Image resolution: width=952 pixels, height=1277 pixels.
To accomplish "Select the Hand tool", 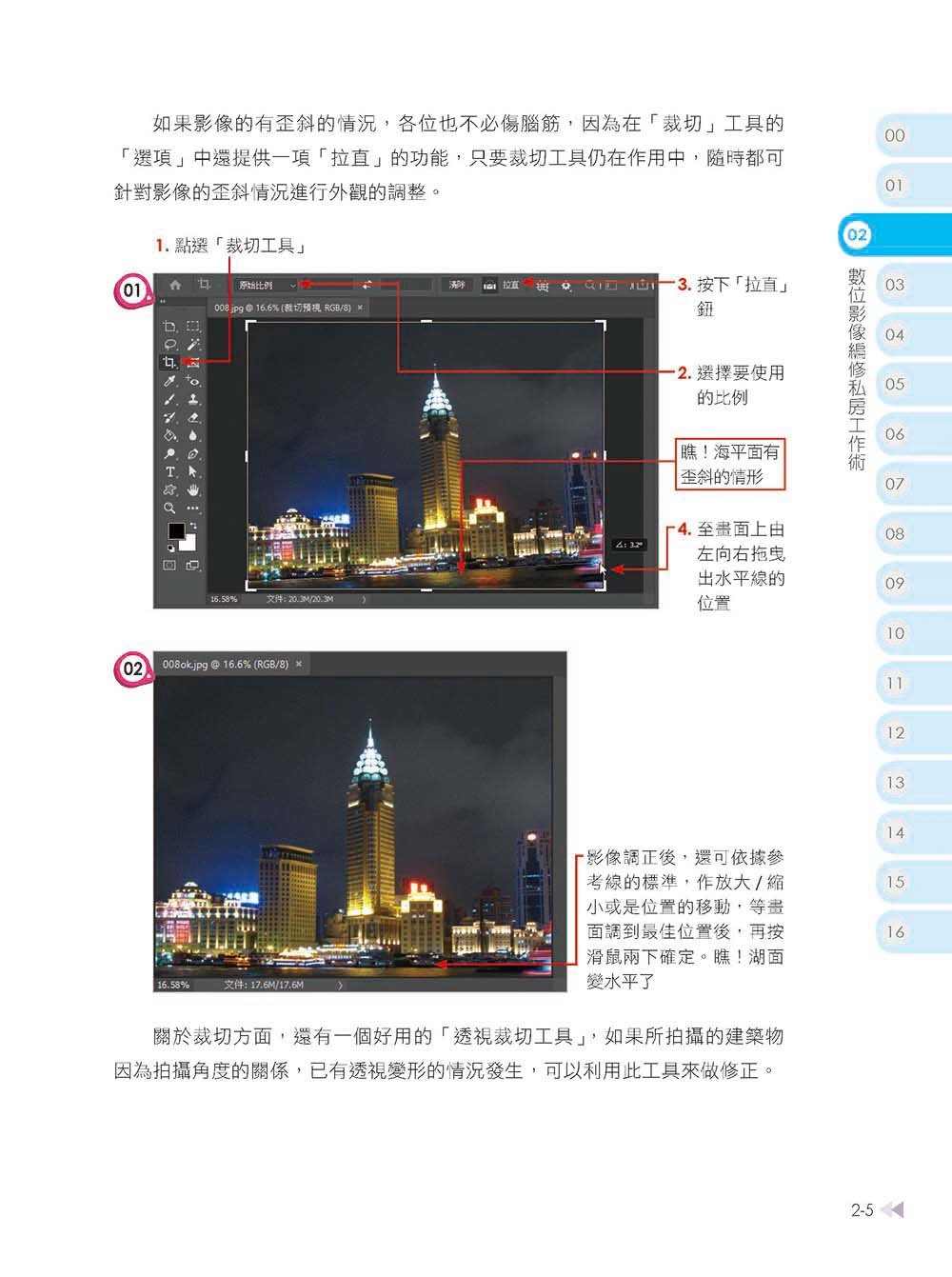I will click(x=193, y=489).
